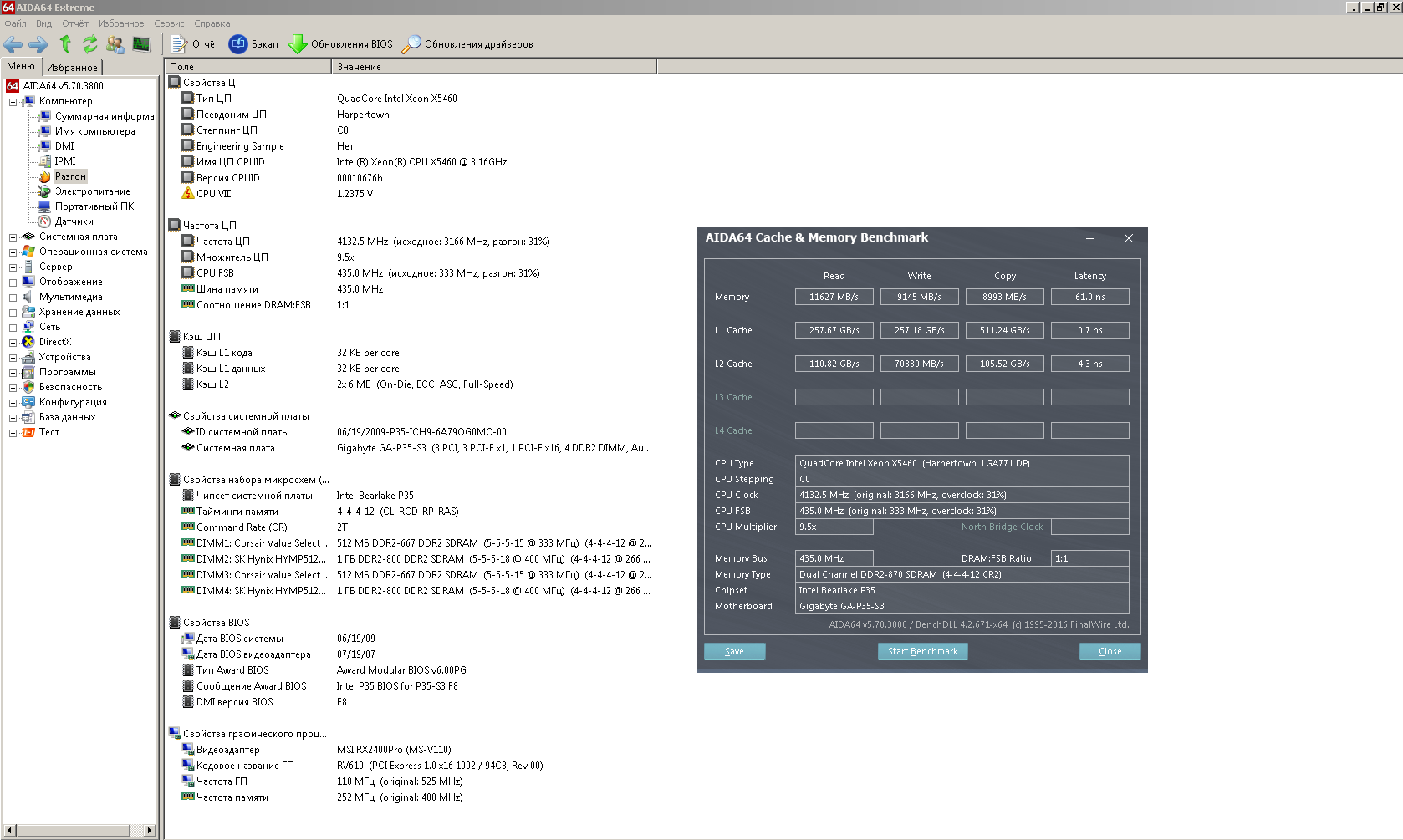The width and height of the screenshot is (1403, 840).
Task: Select Электропитание in the tree
Action: (x=92, y=191)
